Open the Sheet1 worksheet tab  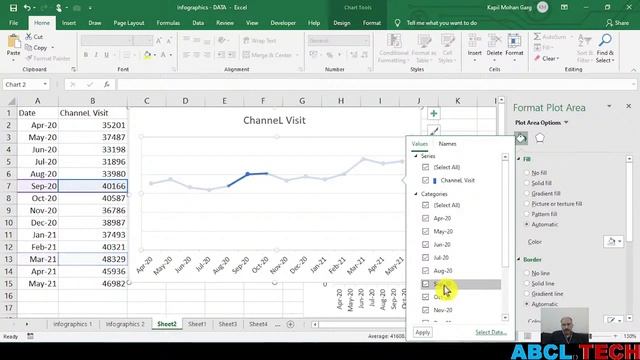tap(197, 324)
